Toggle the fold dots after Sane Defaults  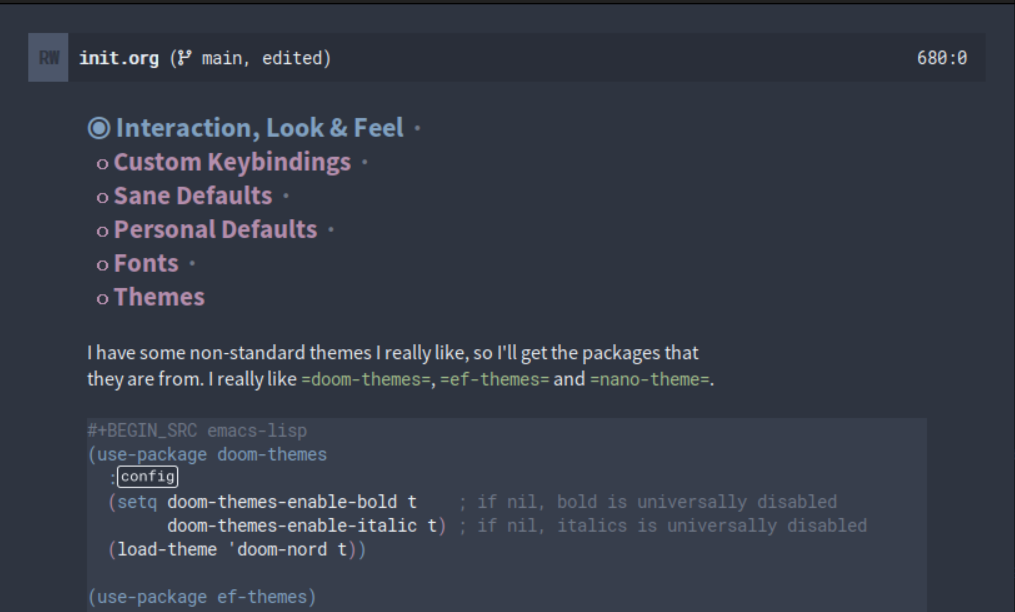pos(285,195)
